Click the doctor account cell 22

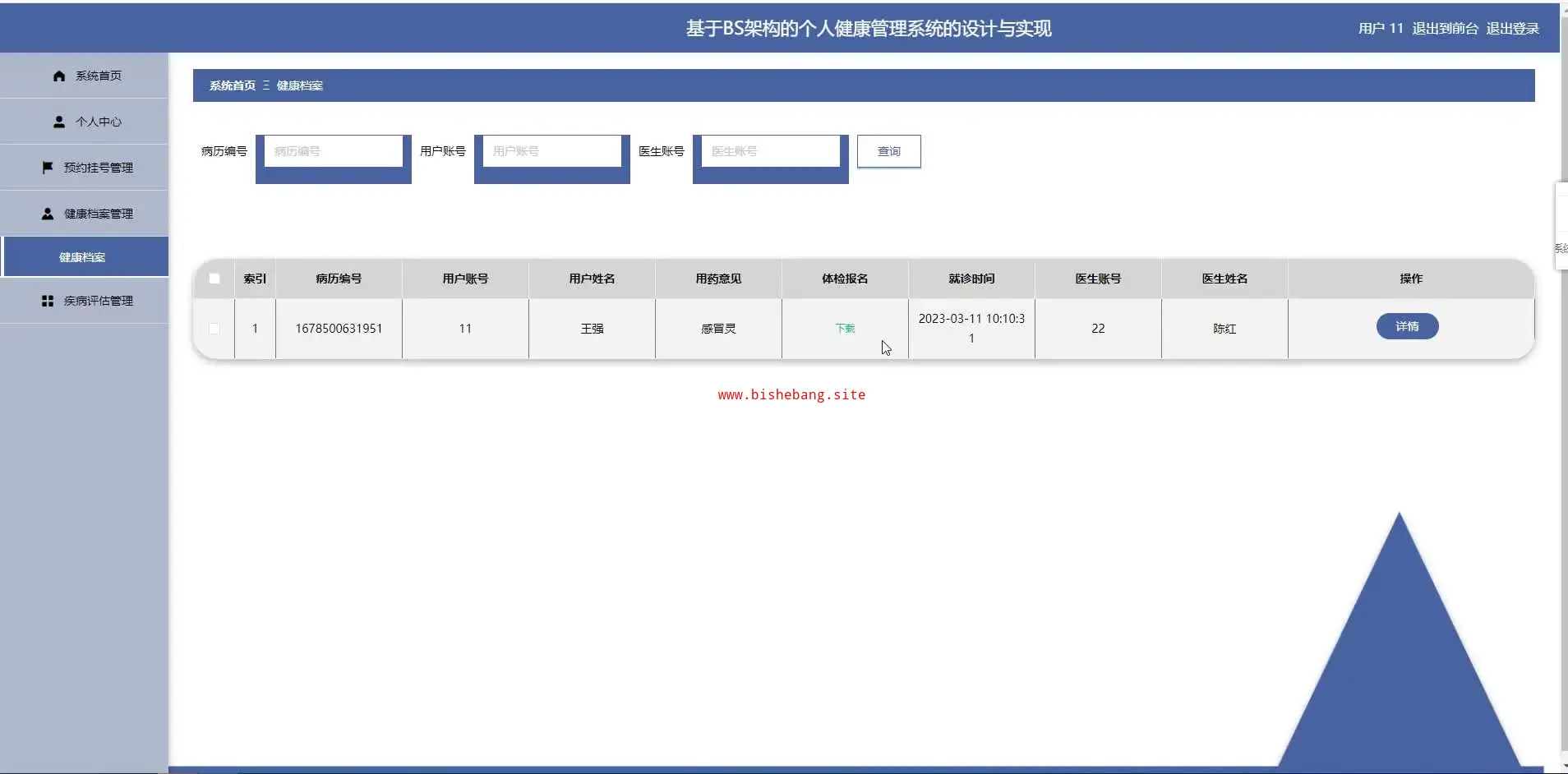point(1098,329)
